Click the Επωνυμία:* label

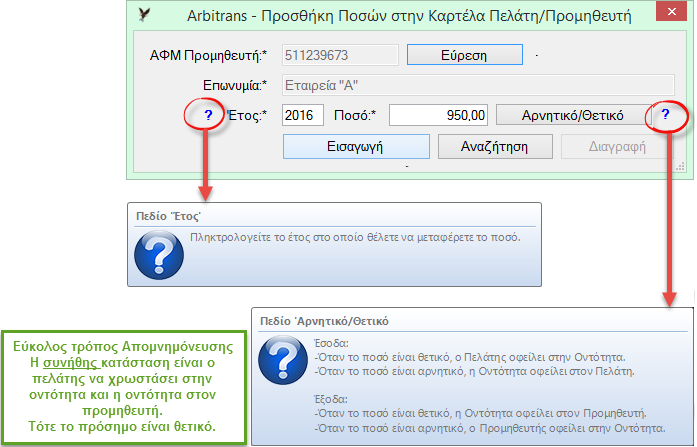point(235,85)
